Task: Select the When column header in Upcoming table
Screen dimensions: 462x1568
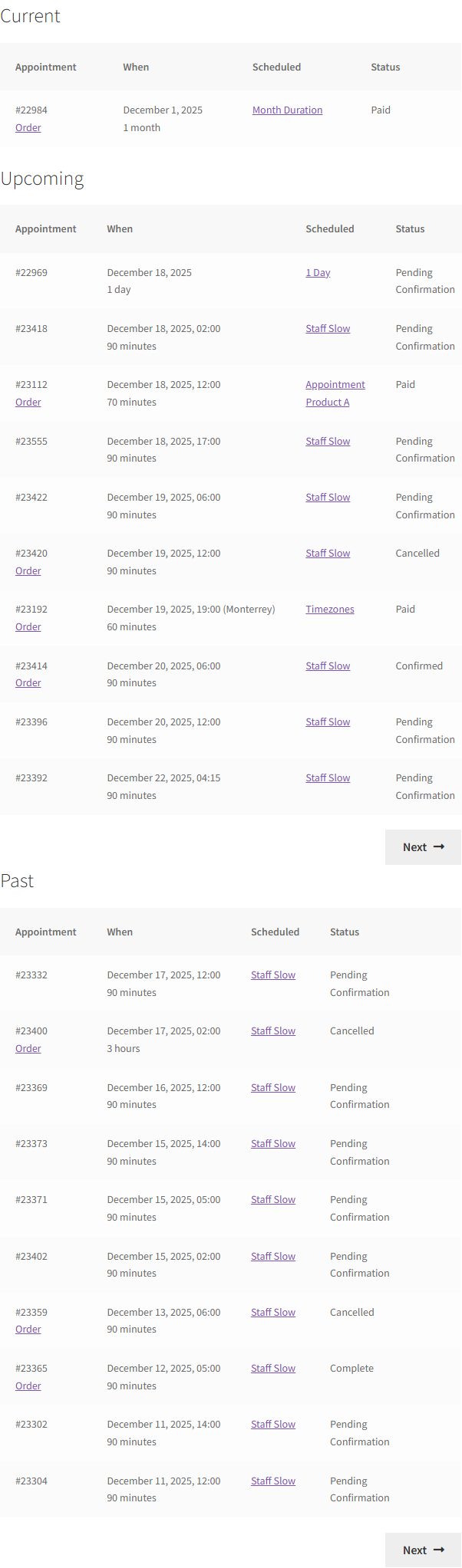Action: click(120, 228)
